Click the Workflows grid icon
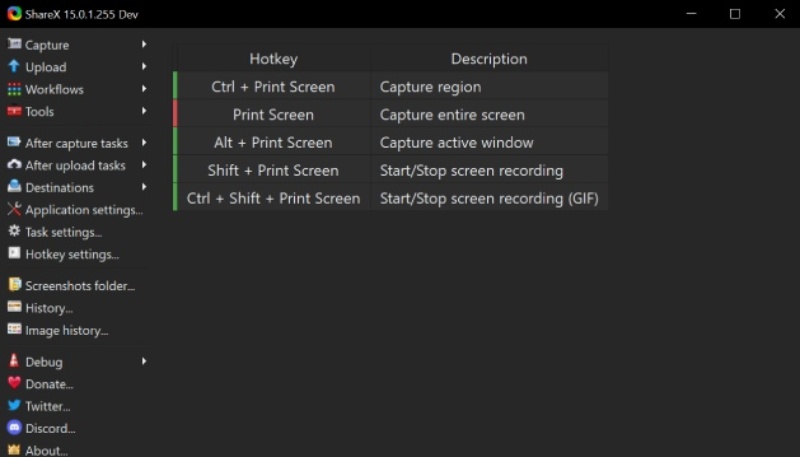 point(14,89)
